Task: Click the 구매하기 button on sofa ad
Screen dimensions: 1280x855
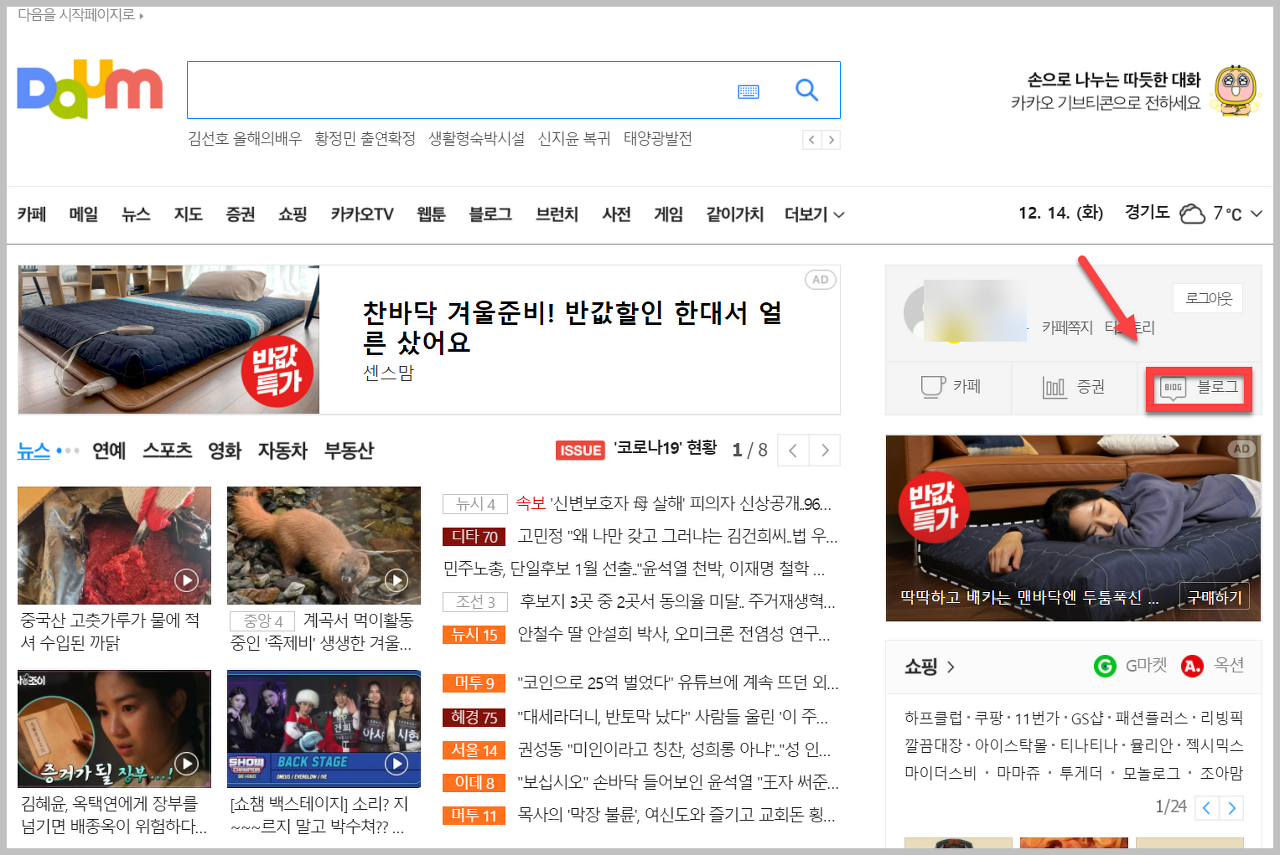Action: pyautogui.click(x=1215, y=597)
